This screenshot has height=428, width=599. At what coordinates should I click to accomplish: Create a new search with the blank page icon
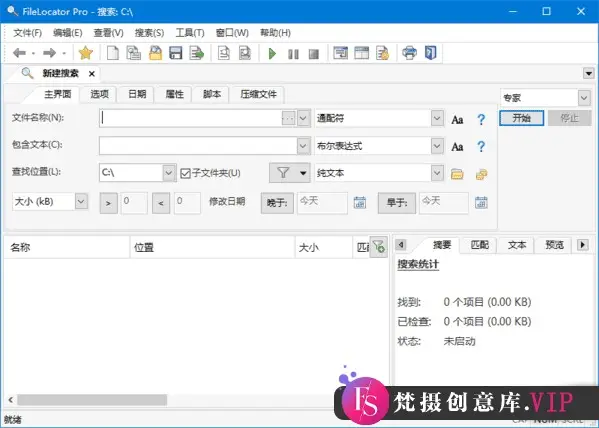(x=112, y=53)
